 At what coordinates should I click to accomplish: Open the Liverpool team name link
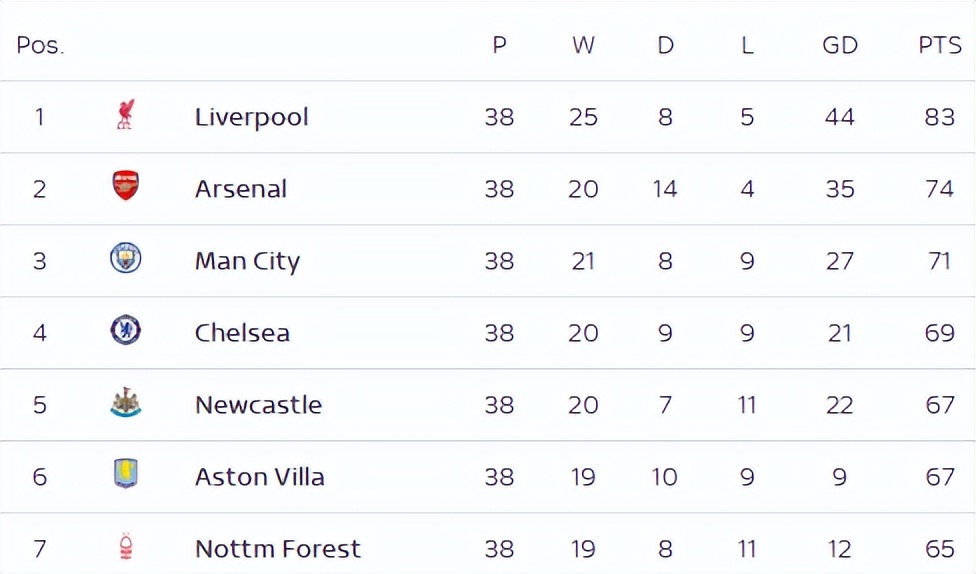[x=251, y=117]
